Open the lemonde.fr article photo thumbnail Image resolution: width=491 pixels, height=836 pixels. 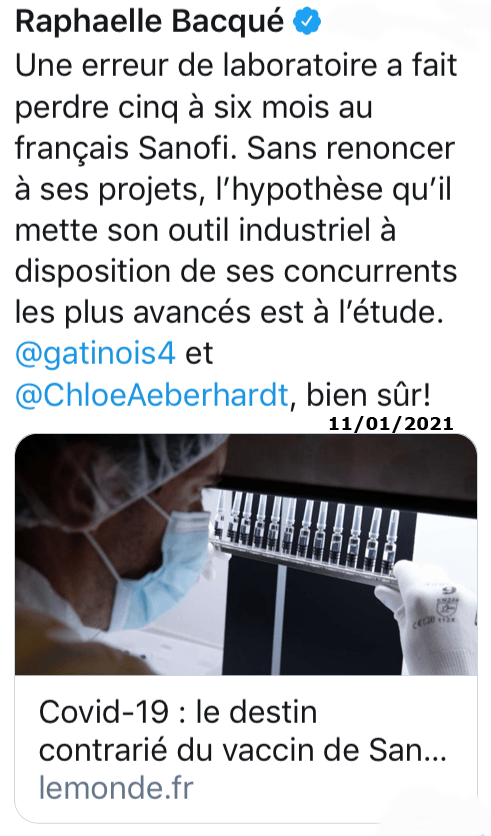246,554
